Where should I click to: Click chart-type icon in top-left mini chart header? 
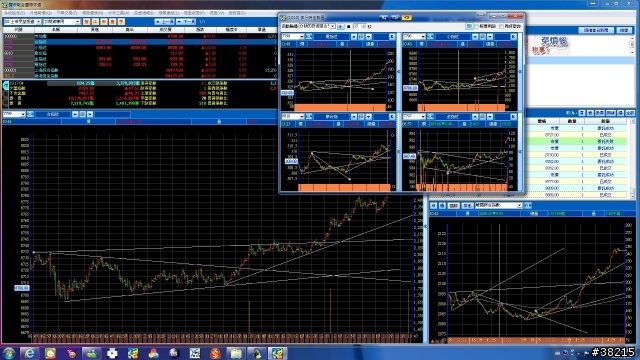[x=309, y=37]
